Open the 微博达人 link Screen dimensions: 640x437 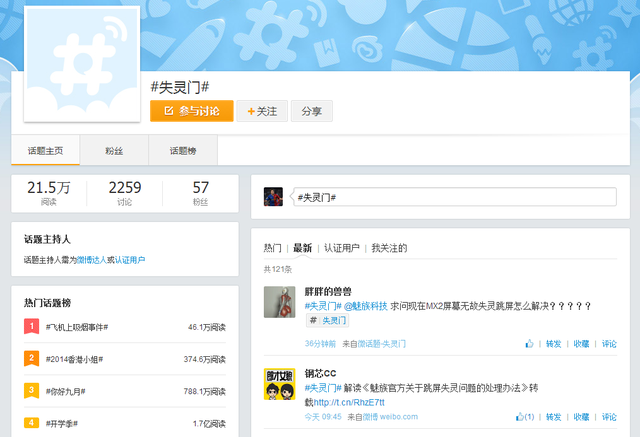91,260
